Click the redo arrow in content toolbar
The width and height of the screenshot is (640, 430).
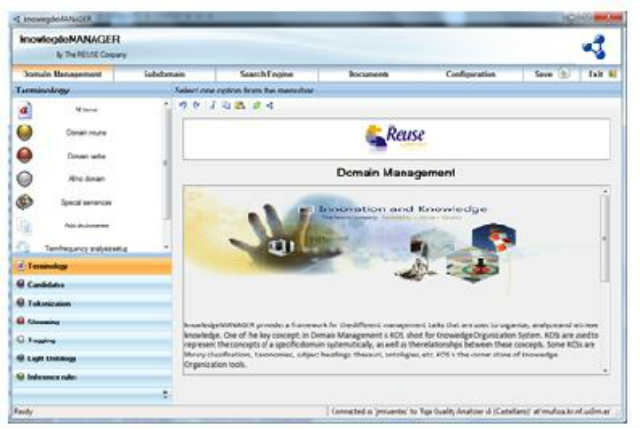[x=196, y=105]
